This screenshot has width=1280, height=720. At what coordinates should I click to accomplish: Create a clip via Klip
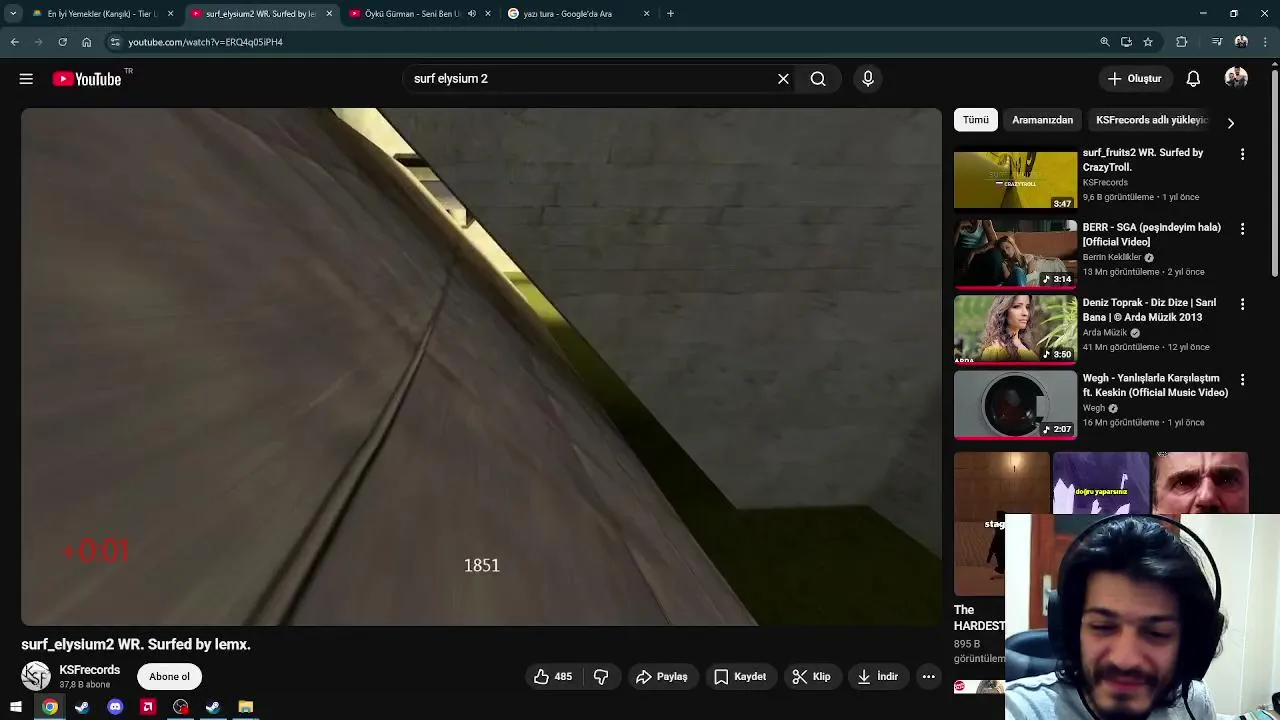(x=812, y=677)
